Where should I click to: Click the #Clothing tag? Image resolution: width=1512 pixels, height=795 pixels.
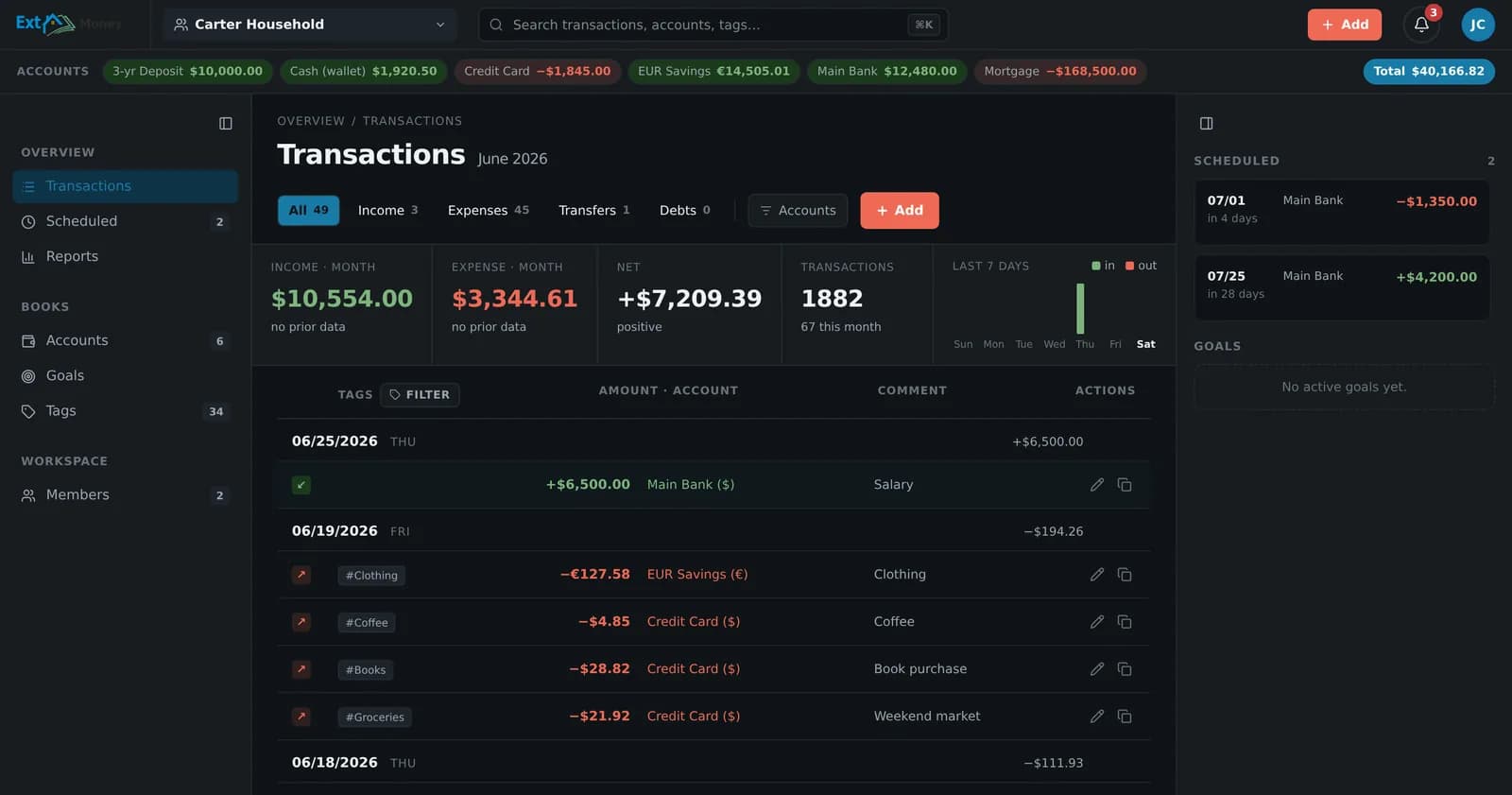click(371, 576)
